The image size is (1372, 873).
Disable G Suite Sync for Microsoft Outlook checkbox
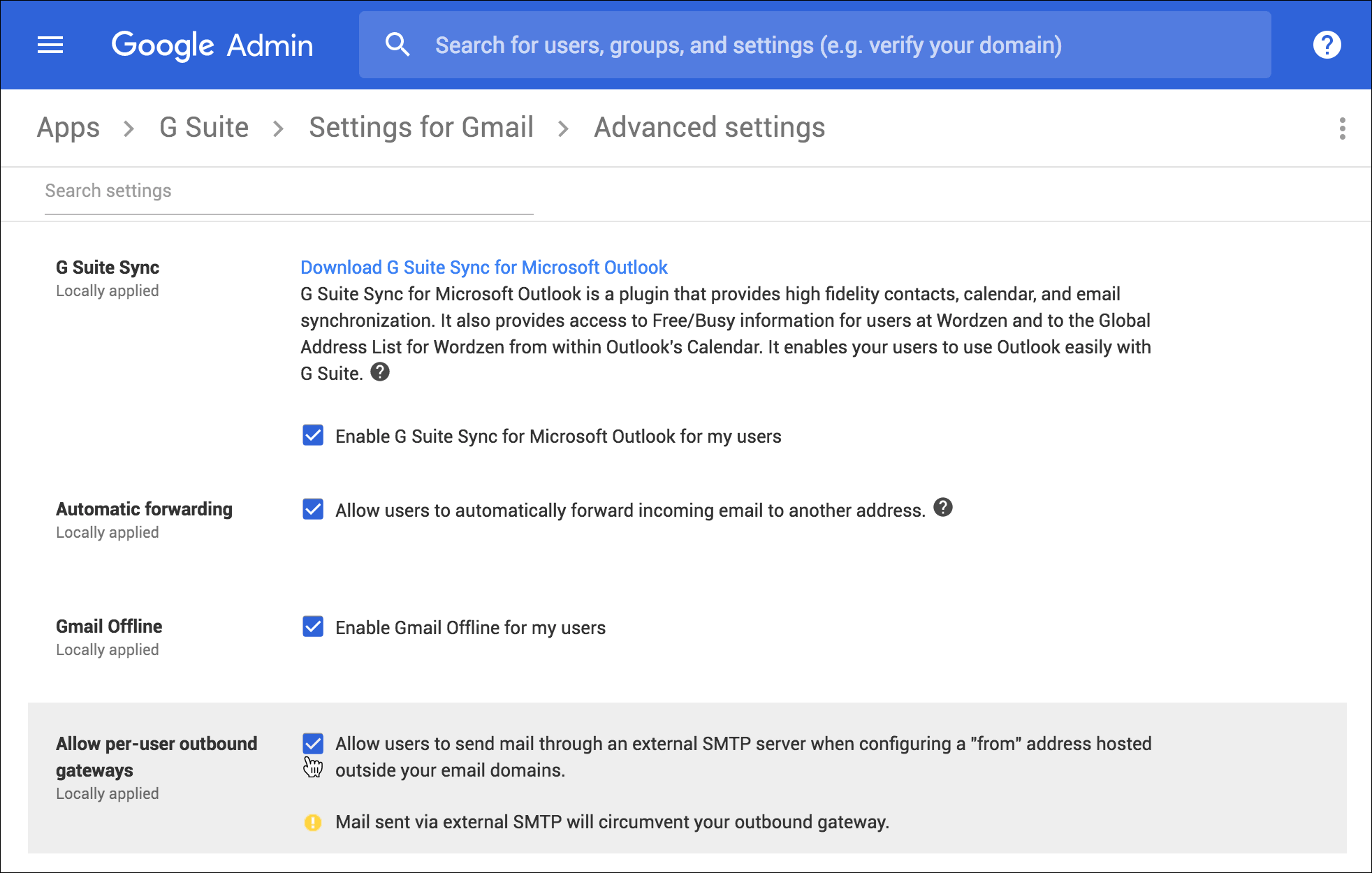click(x=313, y=435)
